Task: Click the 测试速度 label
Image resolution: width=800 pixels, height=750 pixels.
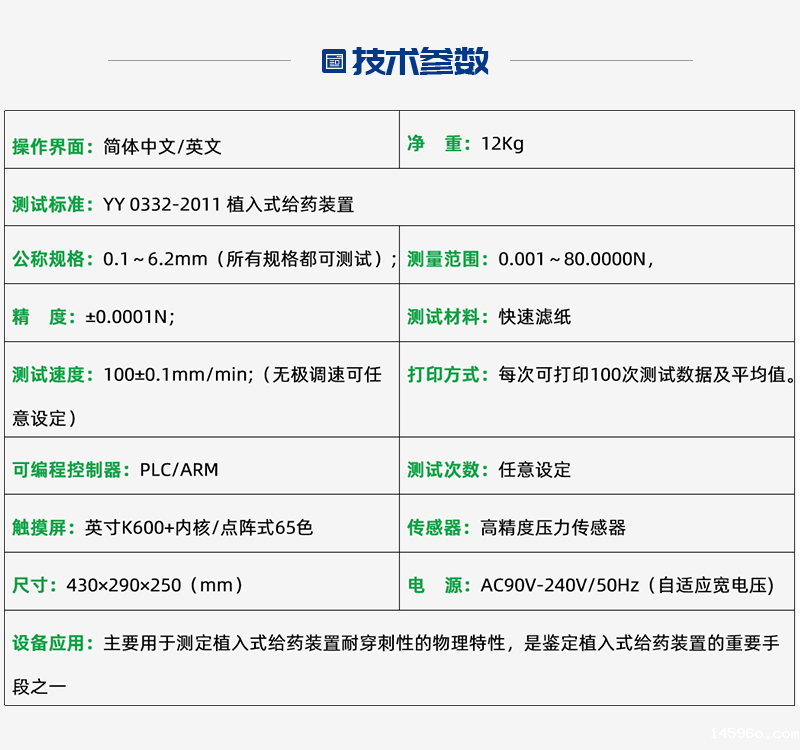Action: pyautogui.click(x=54, y=375)
